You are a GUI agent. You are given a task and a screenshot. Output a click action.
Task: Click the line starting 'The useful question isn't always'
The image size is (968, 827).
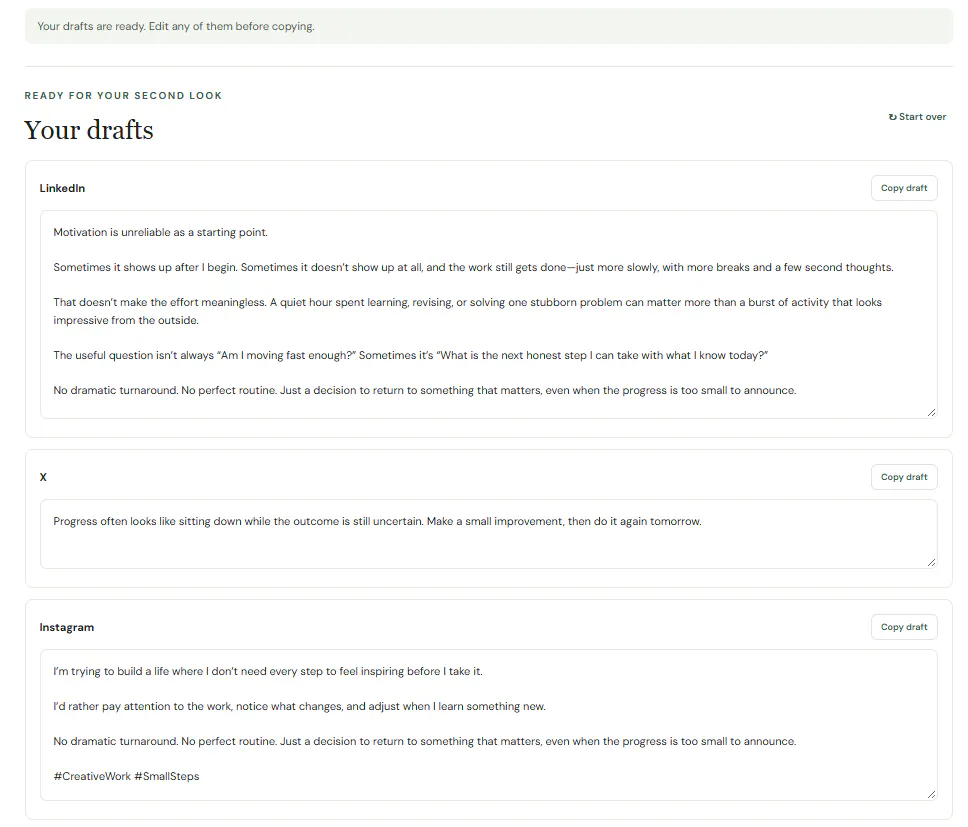point(411,355)
